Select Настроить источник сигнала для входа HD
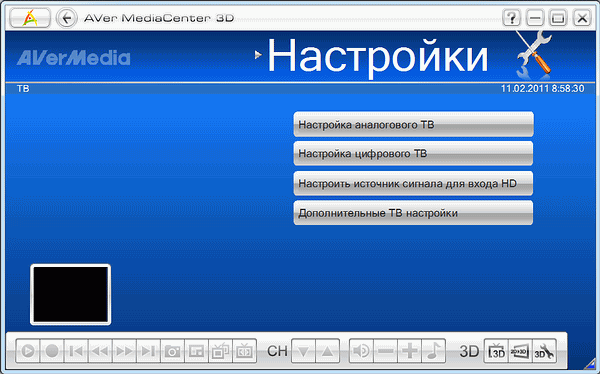600x374 pixels. 413,183
